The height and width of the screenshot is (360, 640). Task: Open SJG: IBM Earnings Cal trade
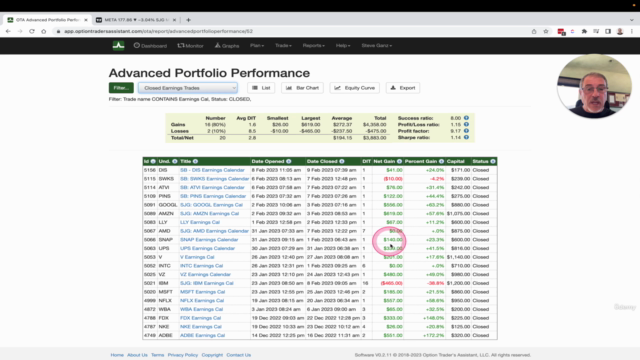207,283
